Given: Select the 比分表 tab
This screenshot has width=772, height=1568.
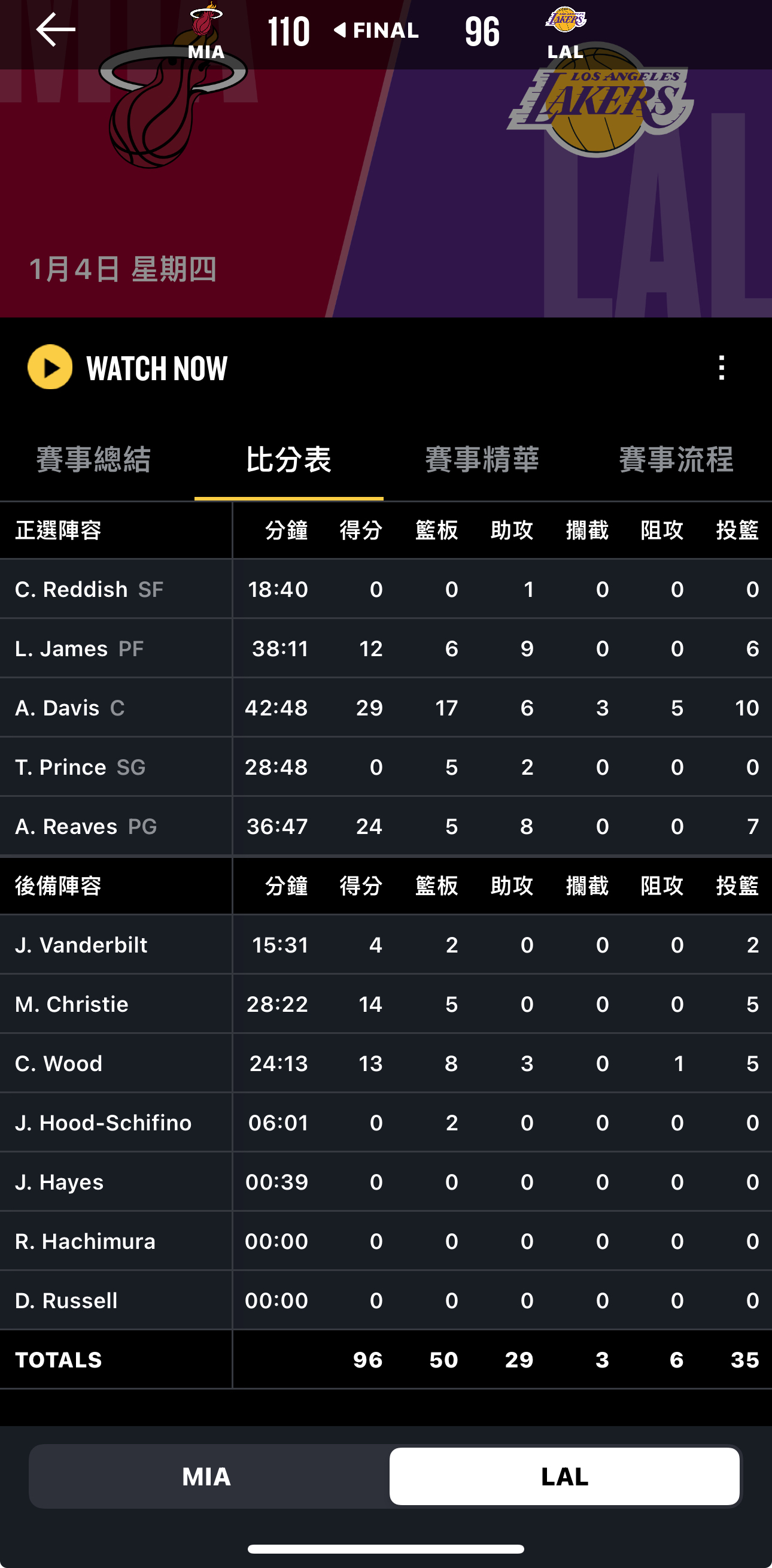Looking at the screenshot, I should tap(289, 460).
